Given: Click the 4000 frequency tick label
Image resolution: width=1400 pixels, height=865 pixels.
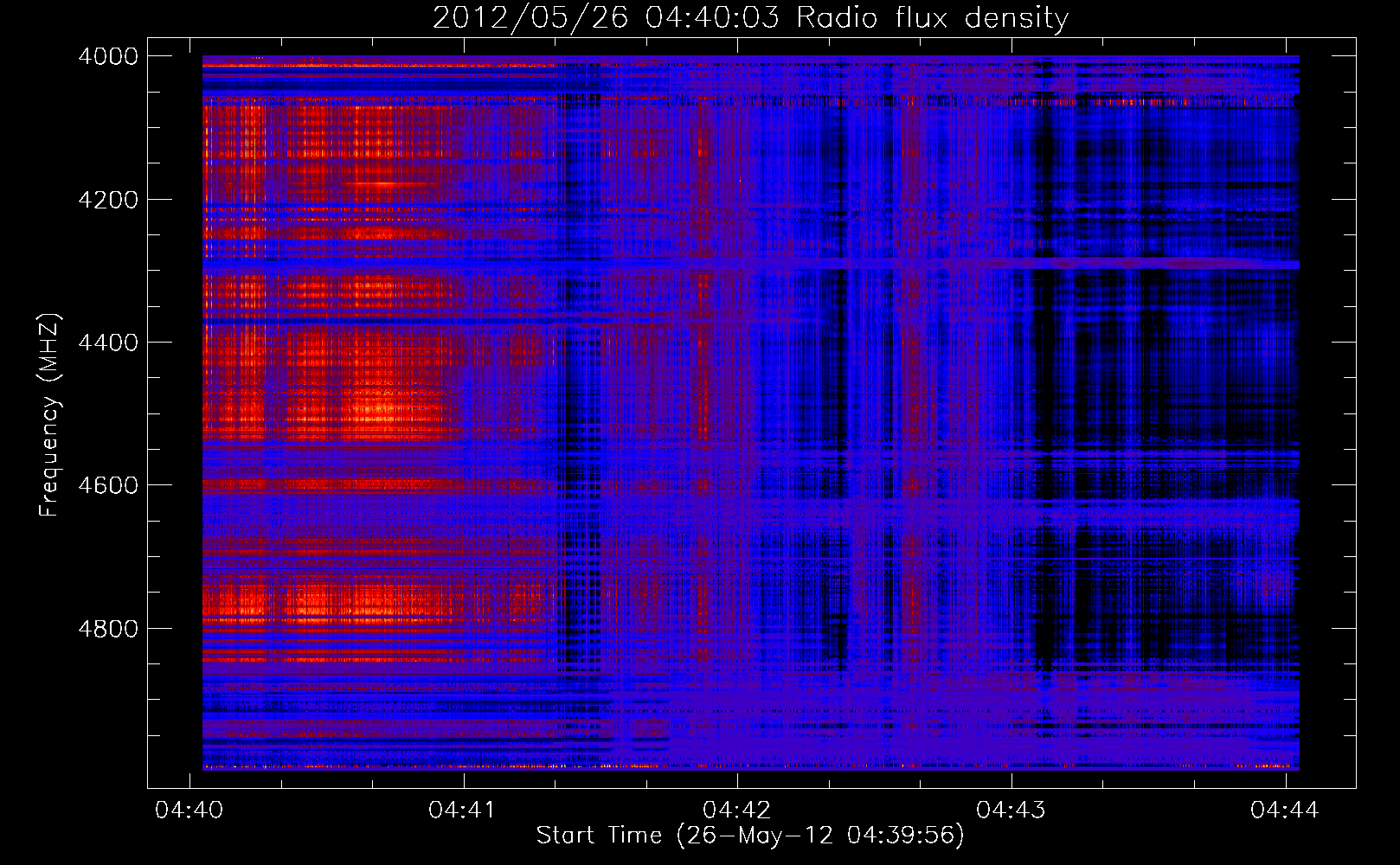Looking at the screenshot, I should pos(108,56).
